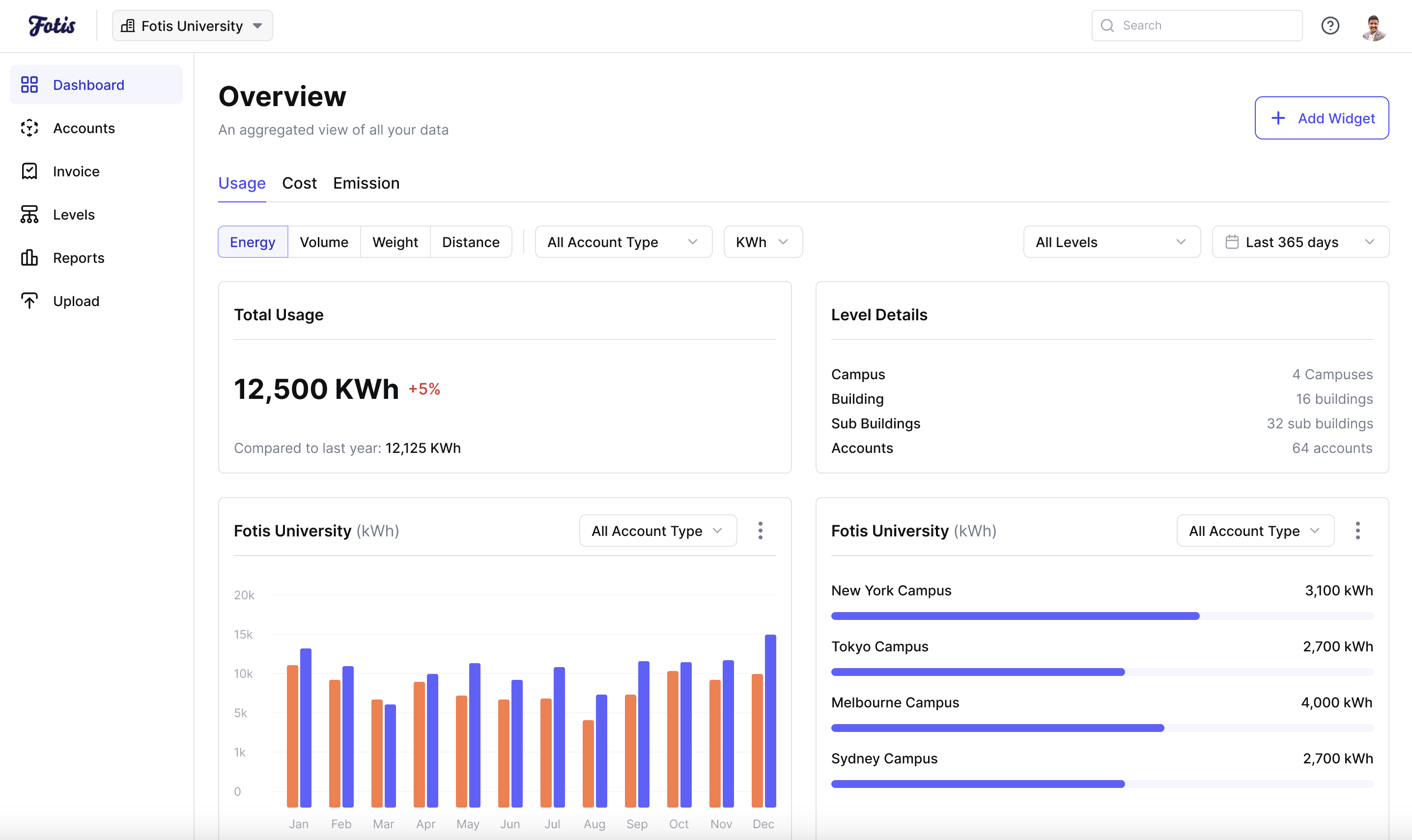
Task: Select the Upload sidebar icon
Action: 29,301
